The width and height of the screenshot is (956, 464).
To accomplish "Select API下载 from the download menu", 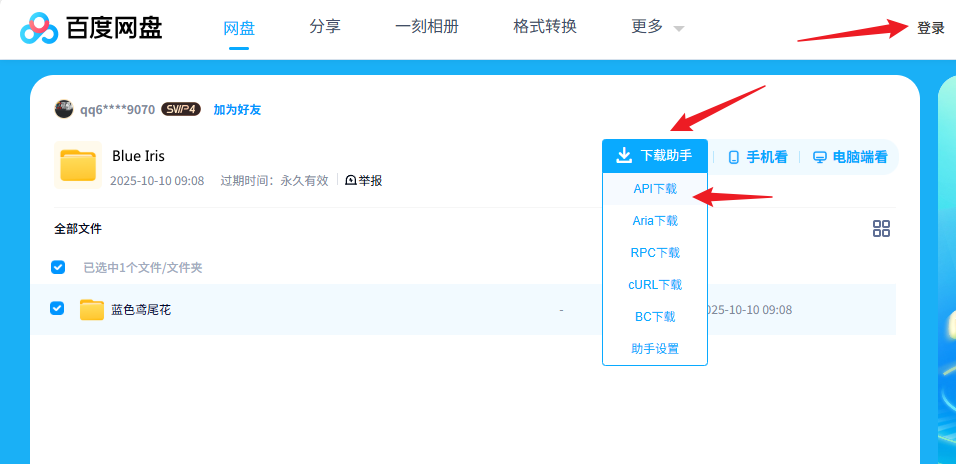I will [x=655, y=188].
